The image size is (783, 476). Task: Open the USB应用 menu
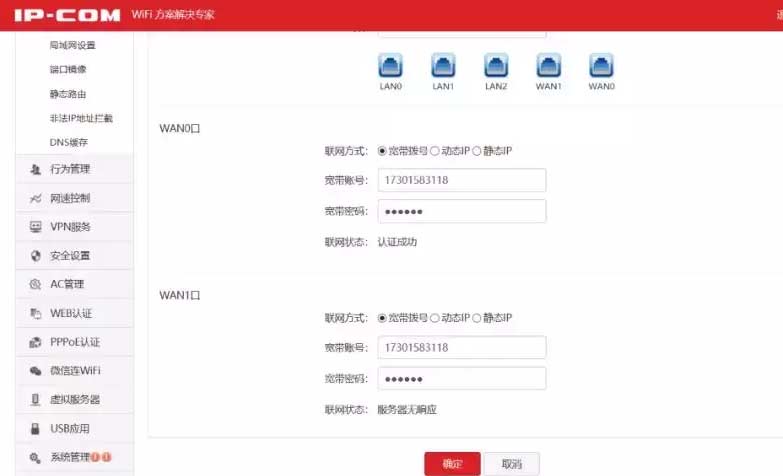point(74,429)
